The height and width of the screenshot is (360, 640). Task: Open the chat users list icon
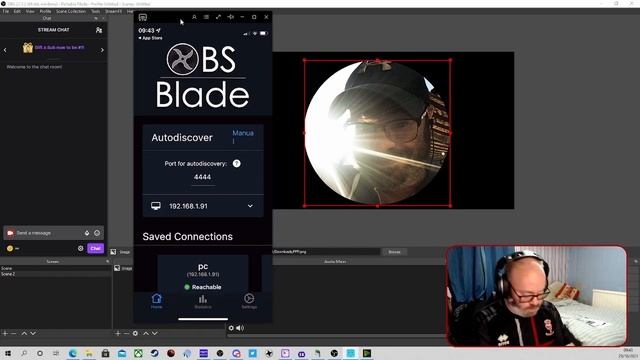pos(99,30)
